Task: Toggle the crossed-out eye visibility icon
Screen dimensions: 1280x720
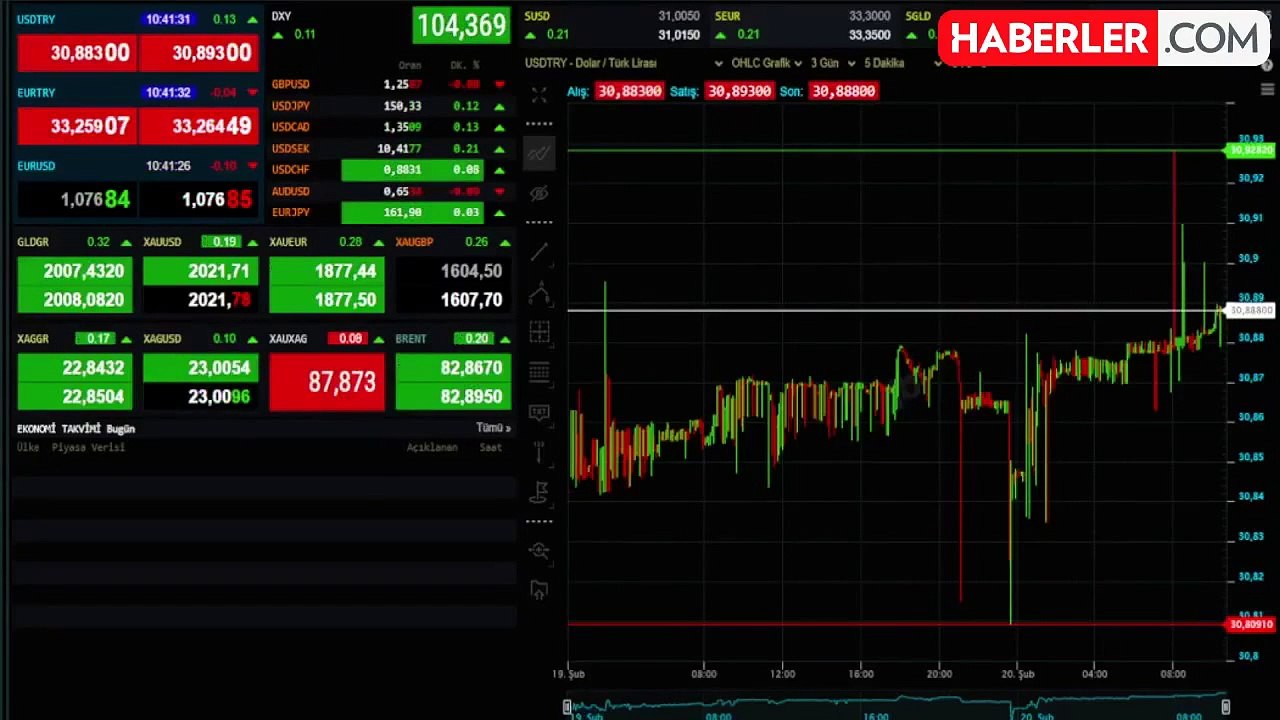Action: click(x=539, y=193)
